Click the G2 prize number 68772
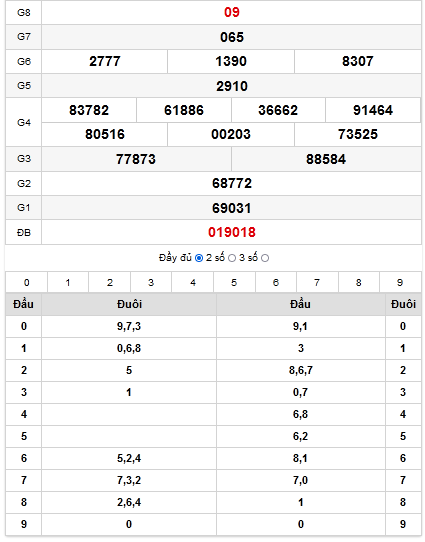 pos(232,184)
